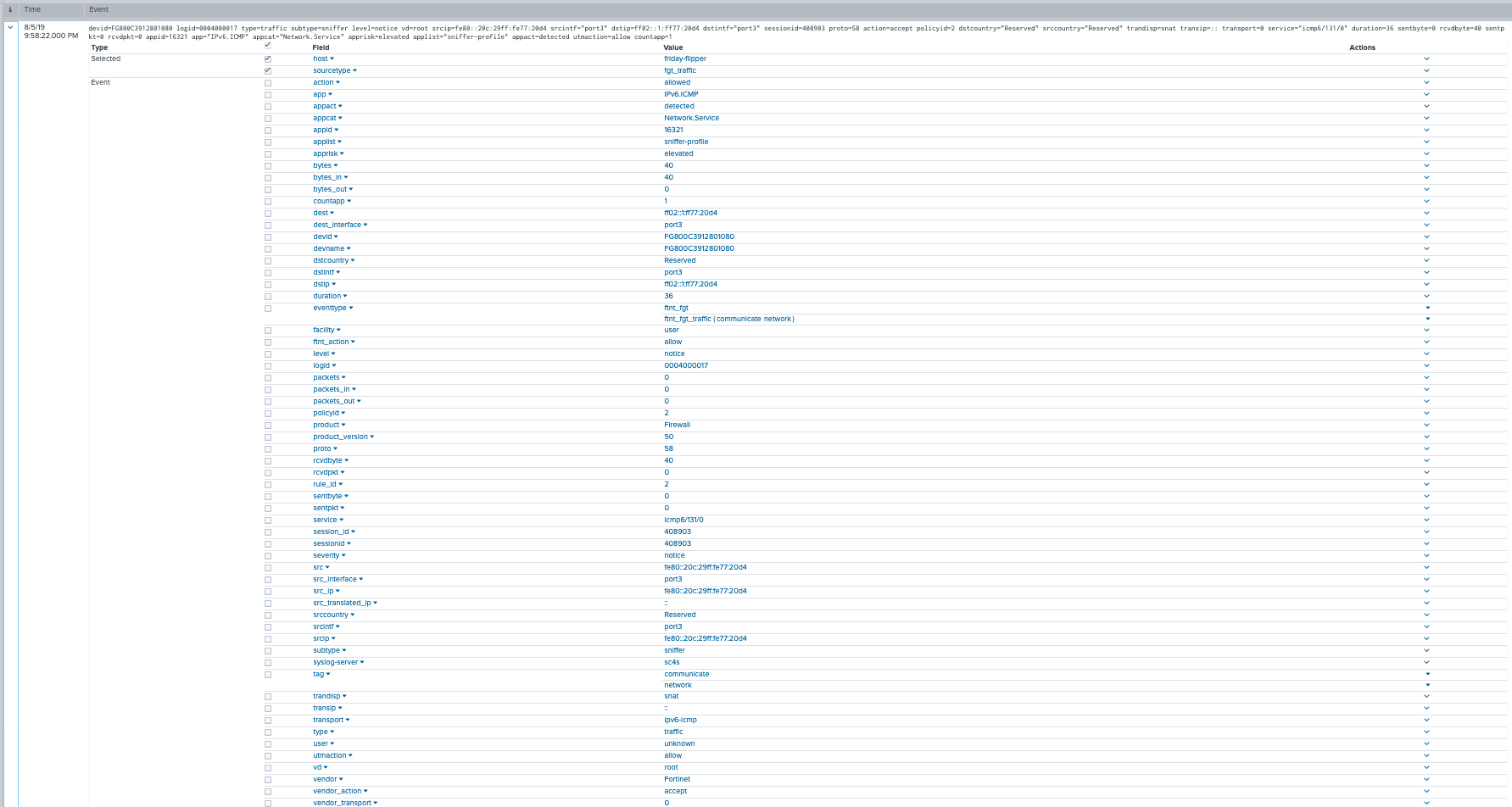Open the Actions chevron for the user row
The image size is (1512, 807).
(x=1426, y=744)
